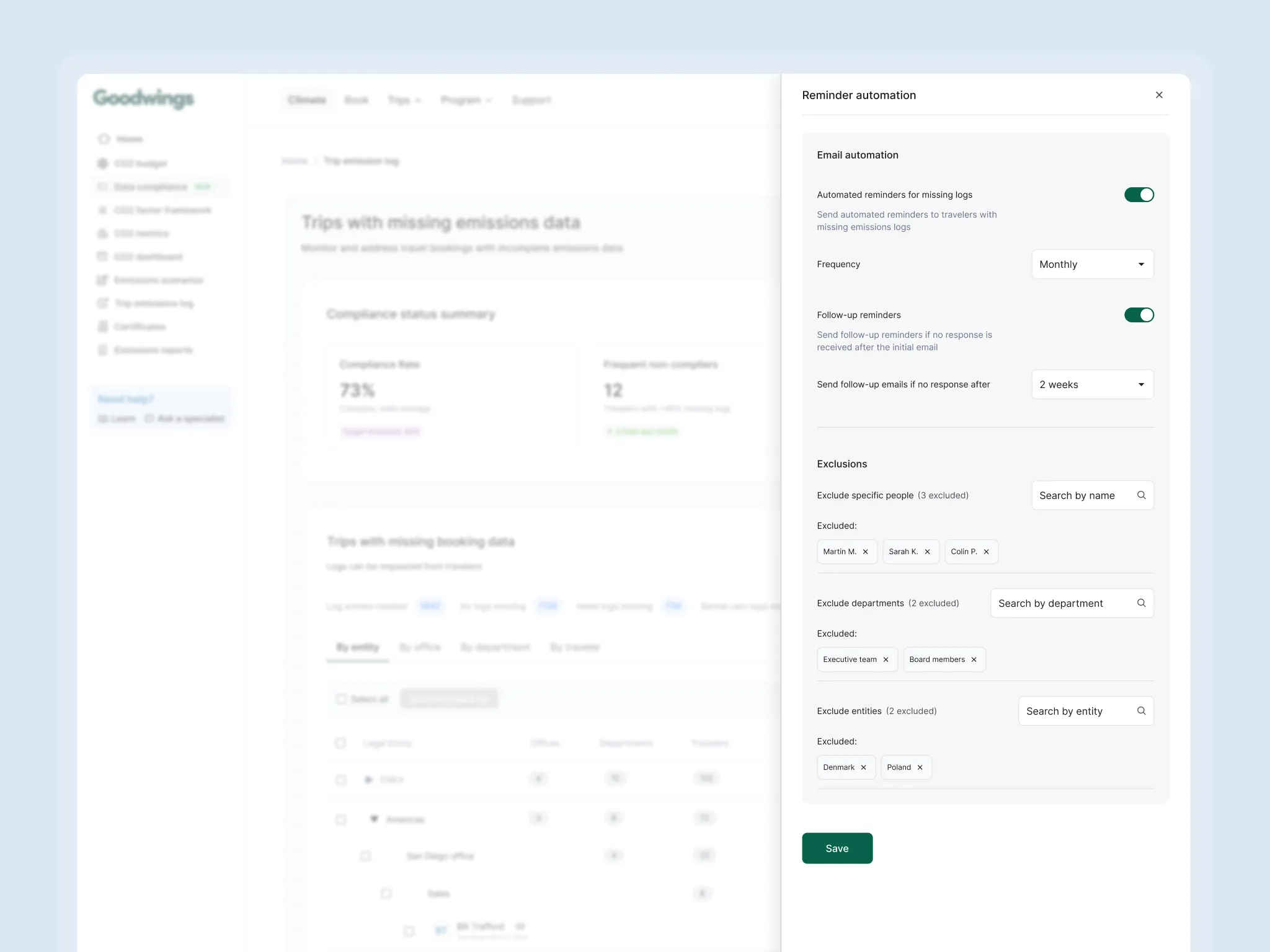1270x952 pixels.
Task: Remove Executive team from excluded departments
Action: [886, 659]
